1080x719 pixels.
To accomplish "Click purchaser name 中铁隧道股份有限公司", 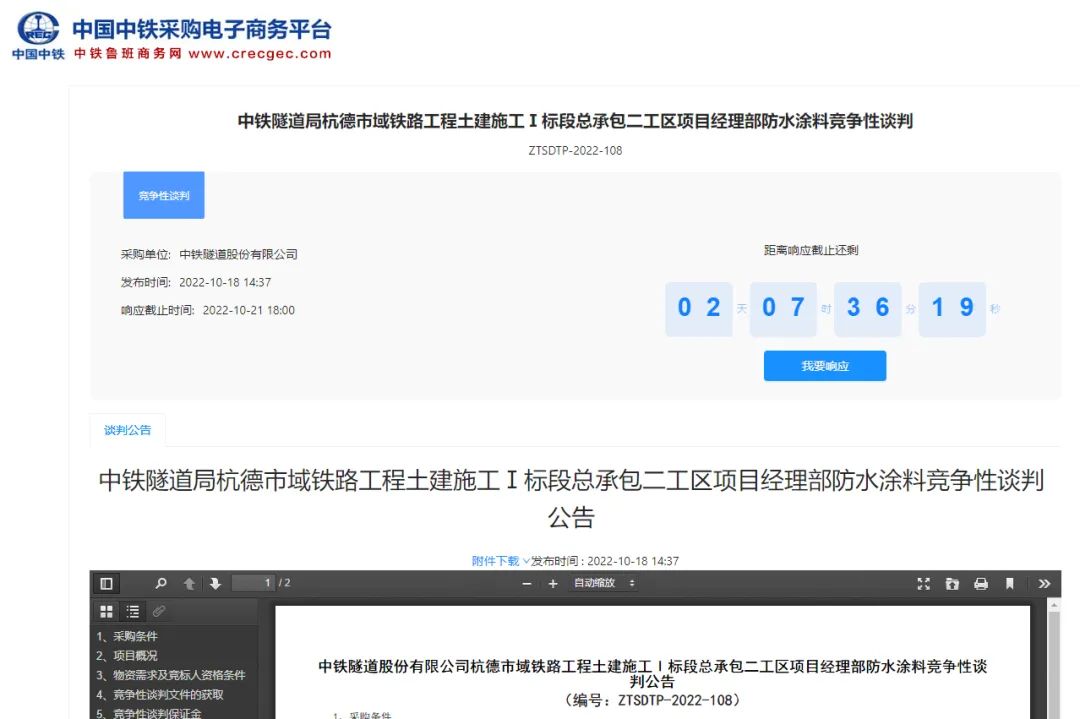I will click(x=238, y=254).
